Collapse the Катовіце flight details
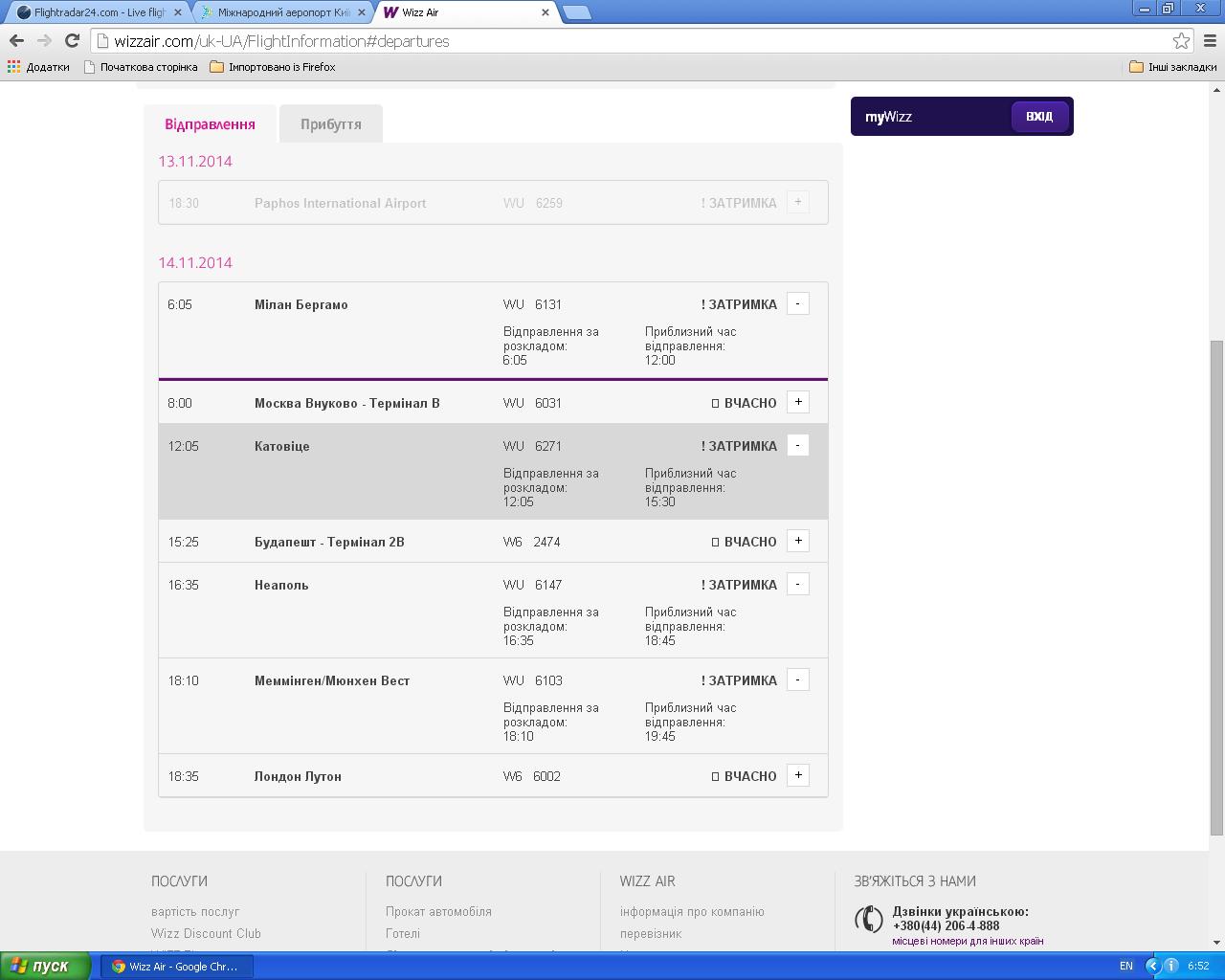 click(x=797, y=445)
